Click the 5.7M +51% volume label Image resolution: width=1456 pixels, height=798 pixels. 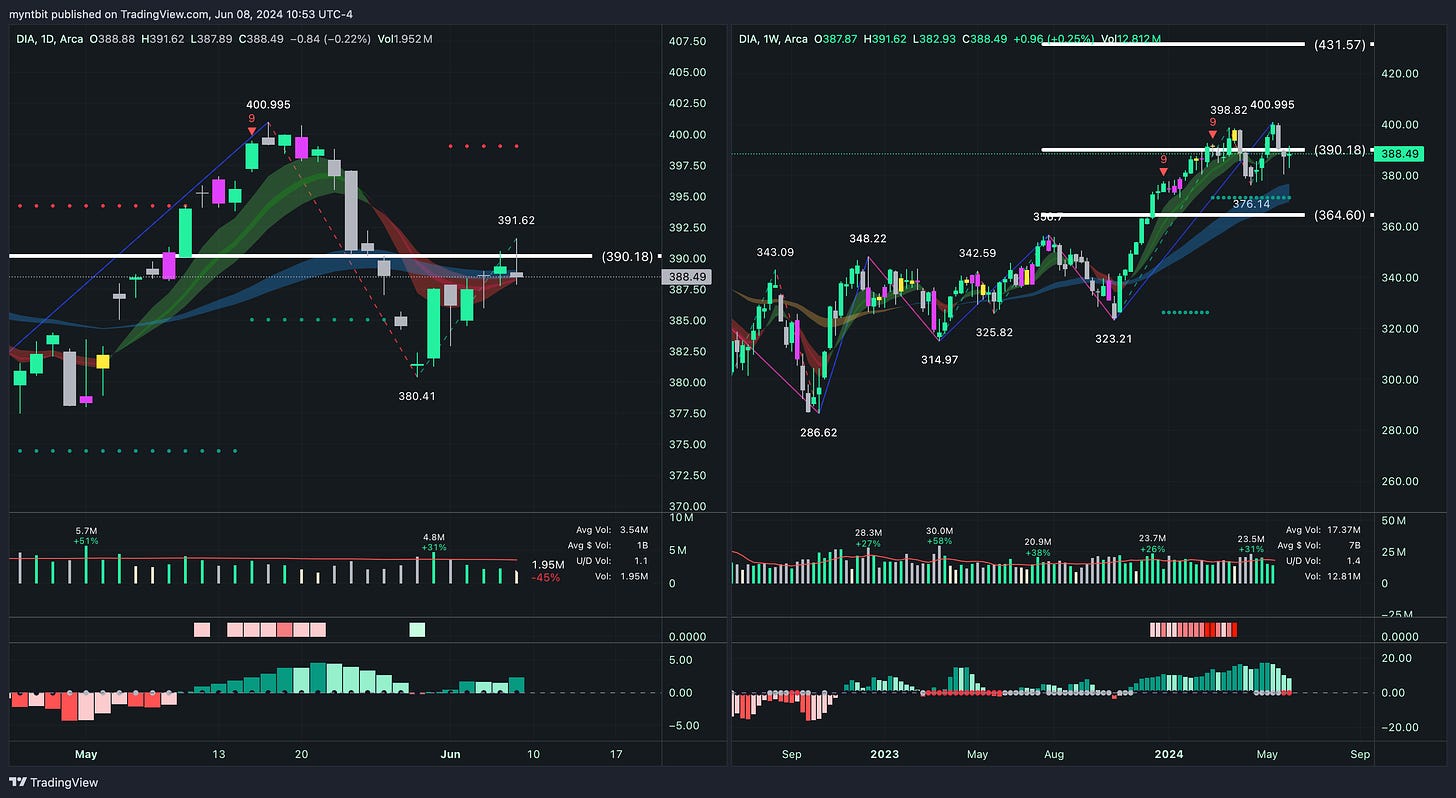click(87, 535)
